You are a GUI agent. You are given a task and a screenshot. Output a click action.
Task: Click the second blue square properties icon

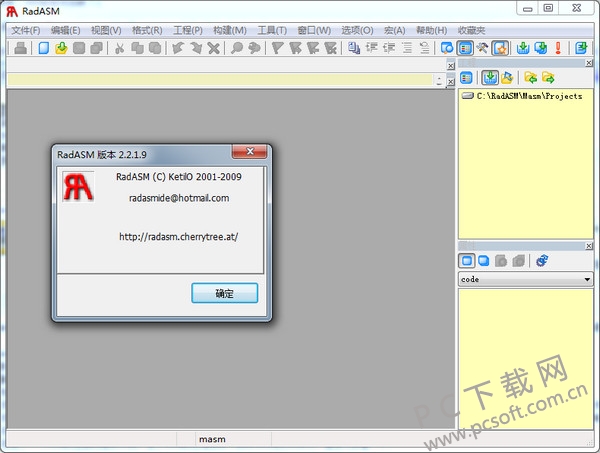[484, 261]
